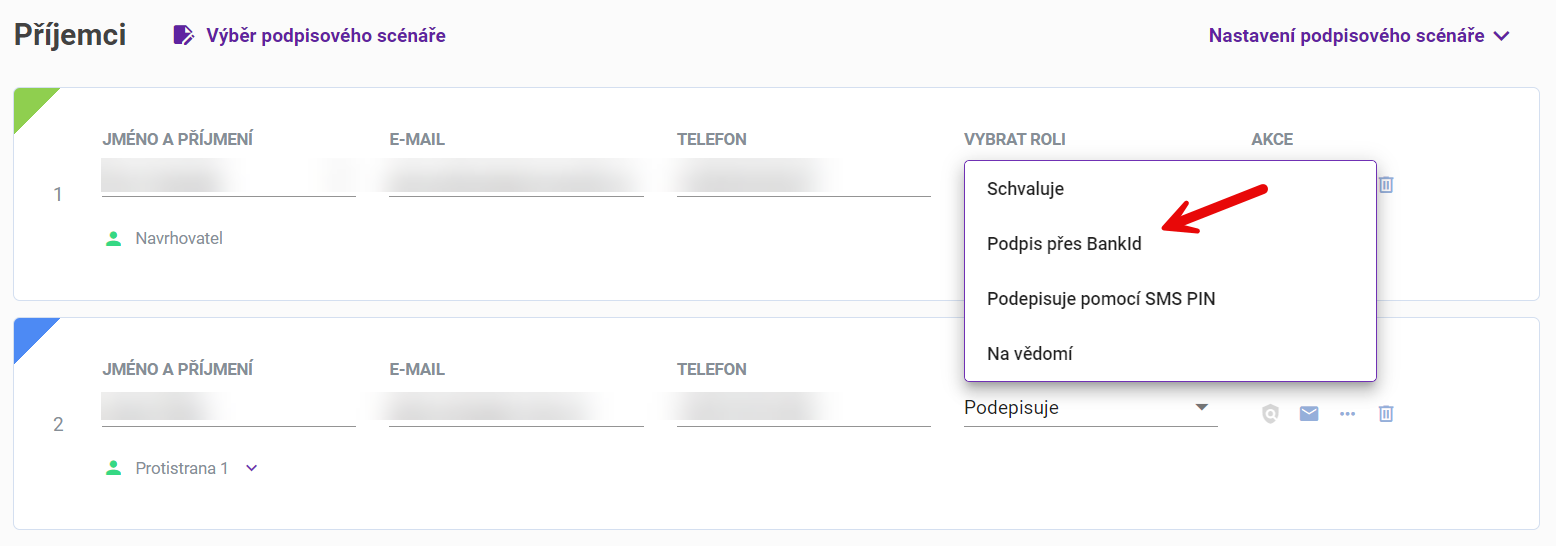Image resolution: width=1556 pixels, height=546 pixels.
Task: Delete recipient 1 with the trash icon
Action: tap(1386, 184)
